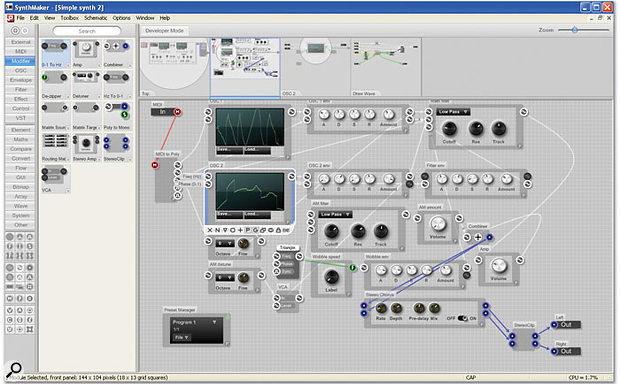Click the lock icon on OSC 2 action bar
Viewport: 620px width, 384px height.
click(278, 230)
